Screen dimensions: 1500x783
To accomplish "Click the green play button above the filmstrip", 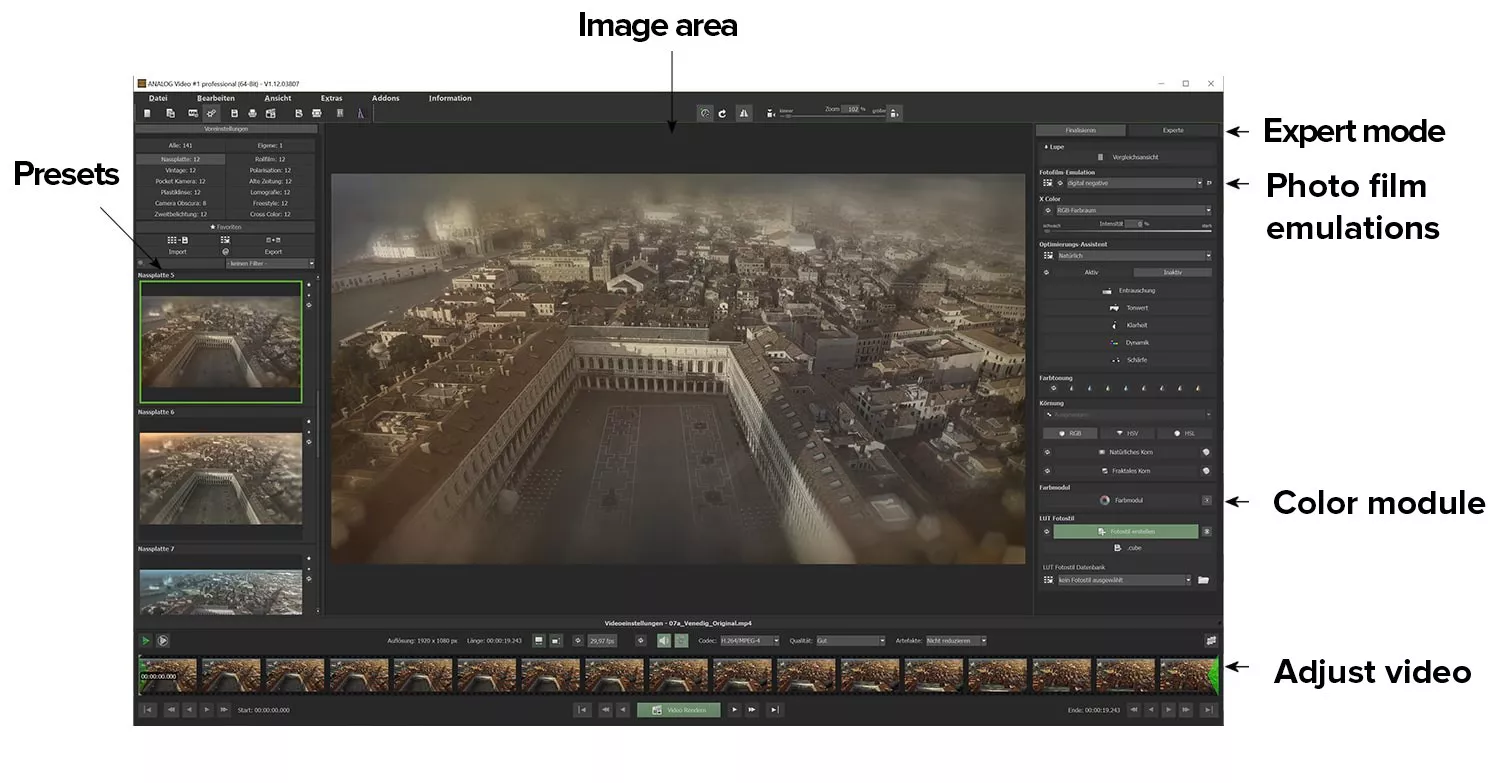I will coord(146,640).
